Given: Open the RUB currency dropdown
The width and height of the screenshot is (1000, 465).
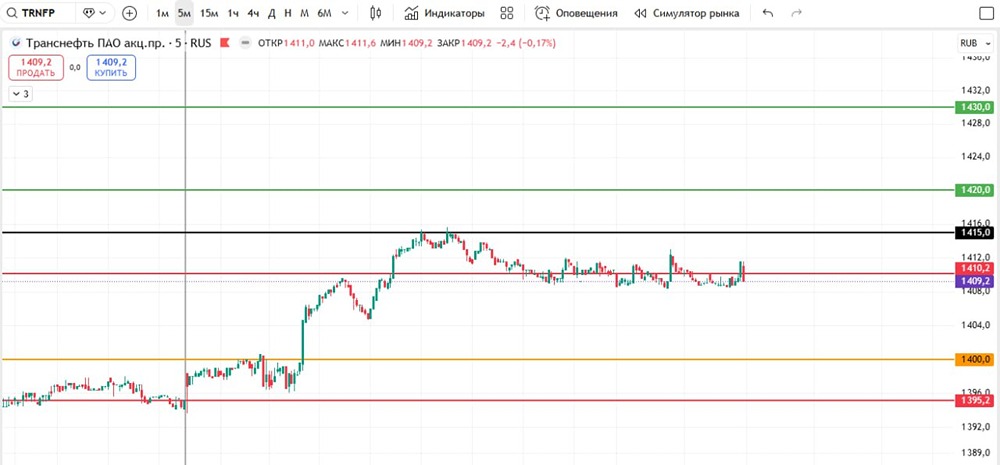Looking at the screenshot, I should point(976,43).
